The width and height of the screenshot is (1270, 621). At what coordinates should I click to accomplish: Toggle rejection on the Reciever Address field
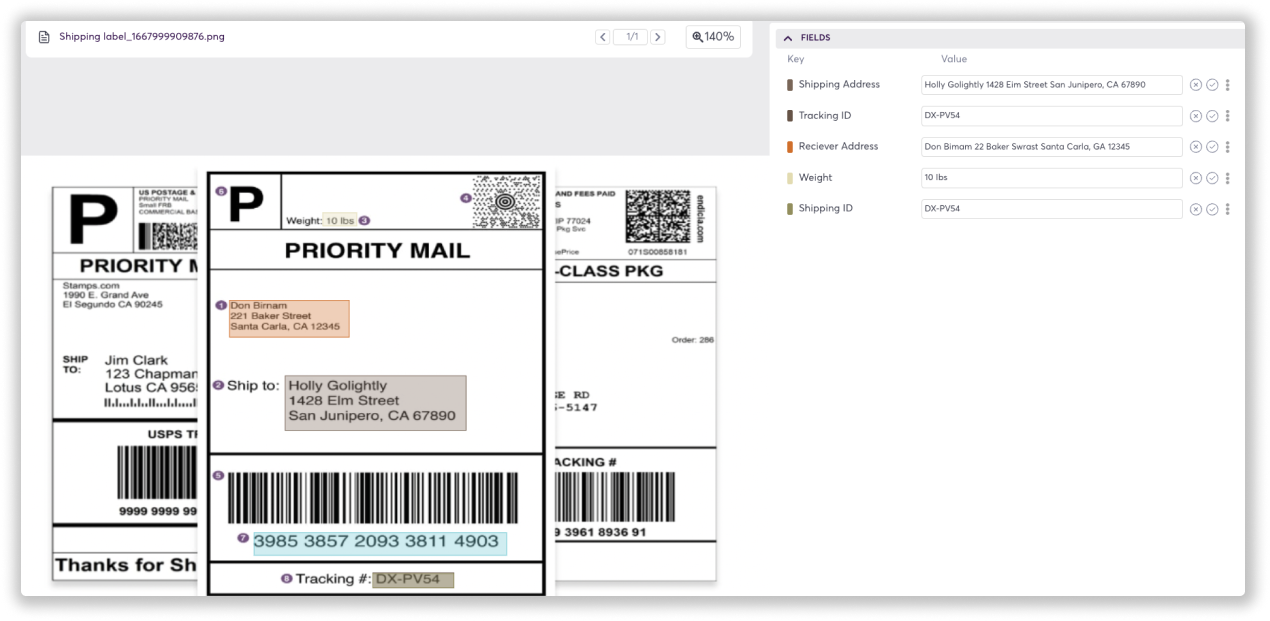(1196, 146)
